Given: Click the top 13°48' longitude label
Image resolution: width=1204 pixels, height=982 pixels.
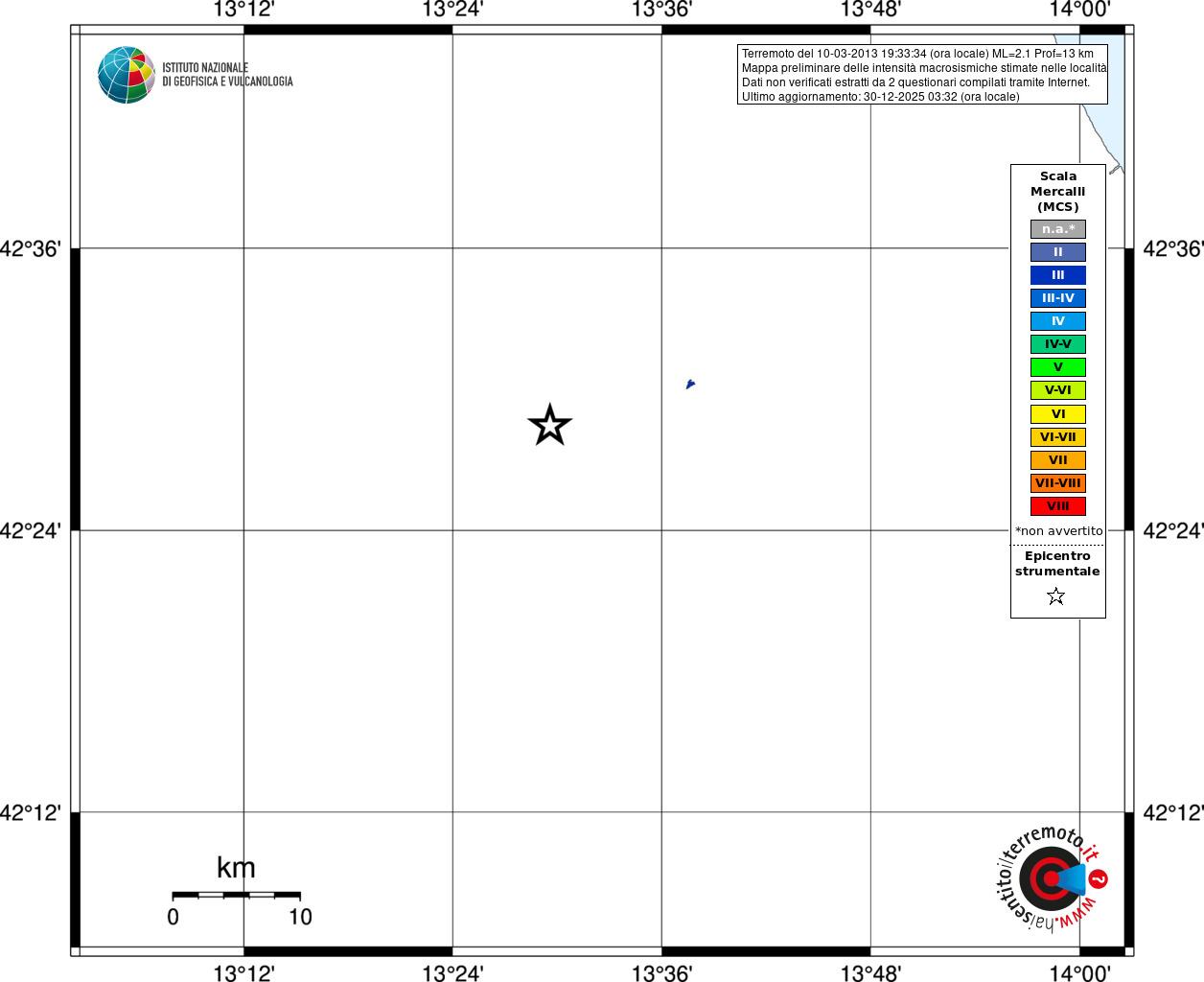Looking at the screenshot, I should [870, 10].
